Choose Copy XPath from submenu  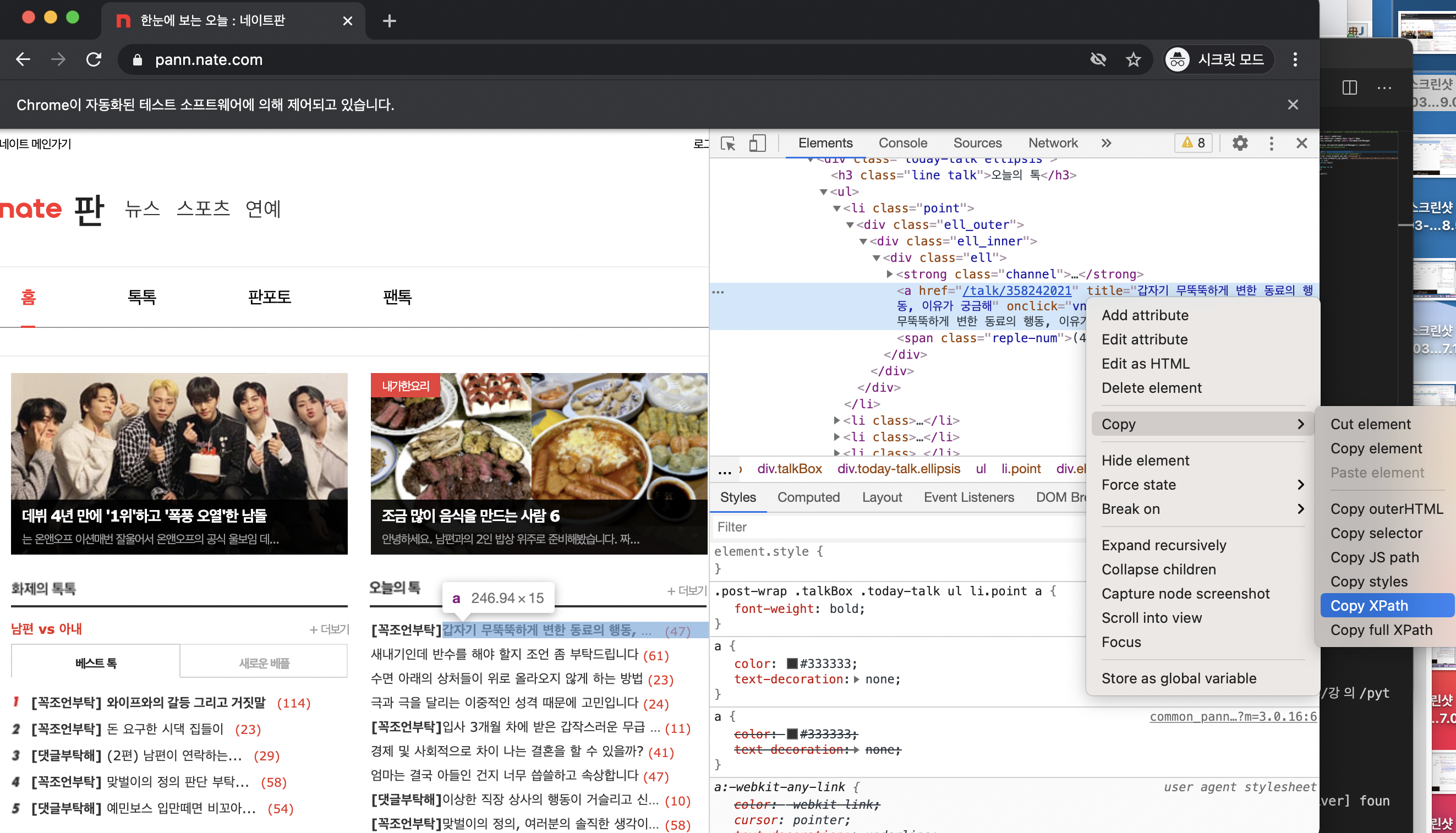click(1369, 605)
